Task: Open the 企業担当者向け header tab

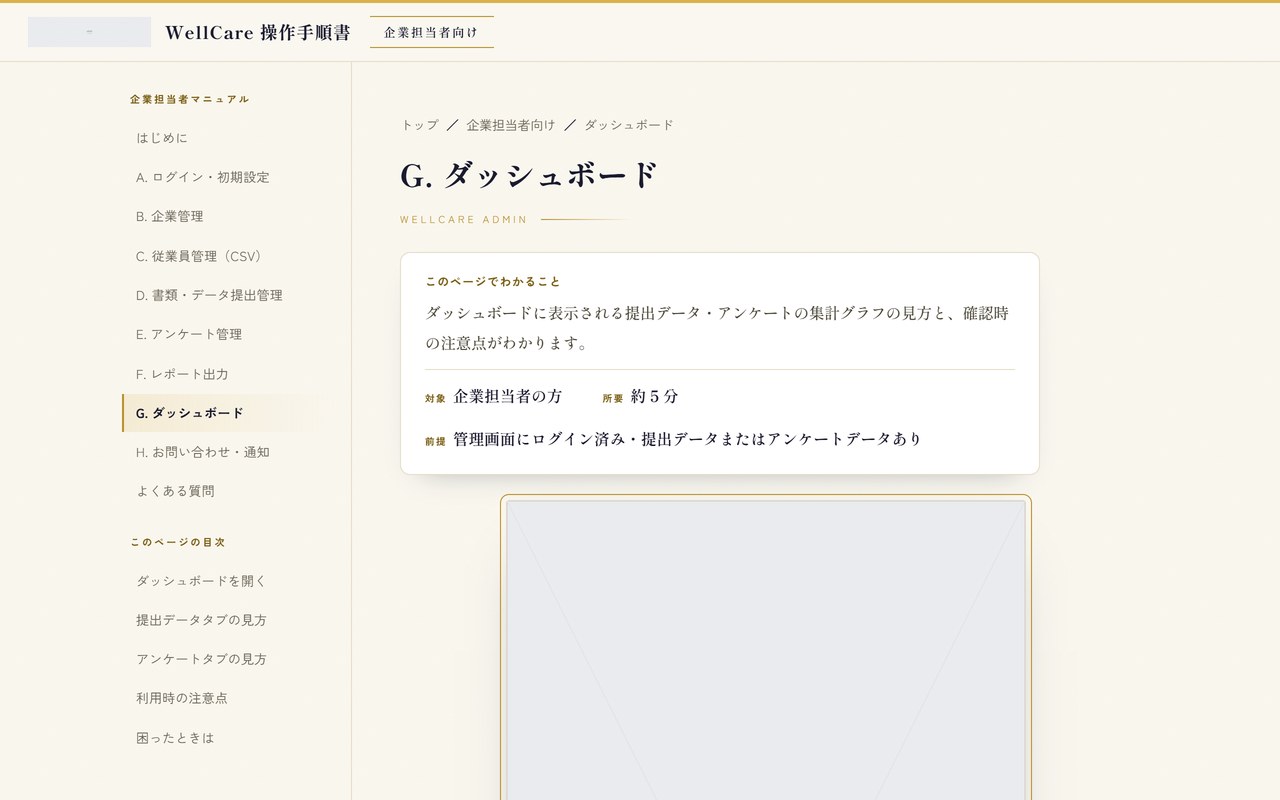Action: click(432, 32)
